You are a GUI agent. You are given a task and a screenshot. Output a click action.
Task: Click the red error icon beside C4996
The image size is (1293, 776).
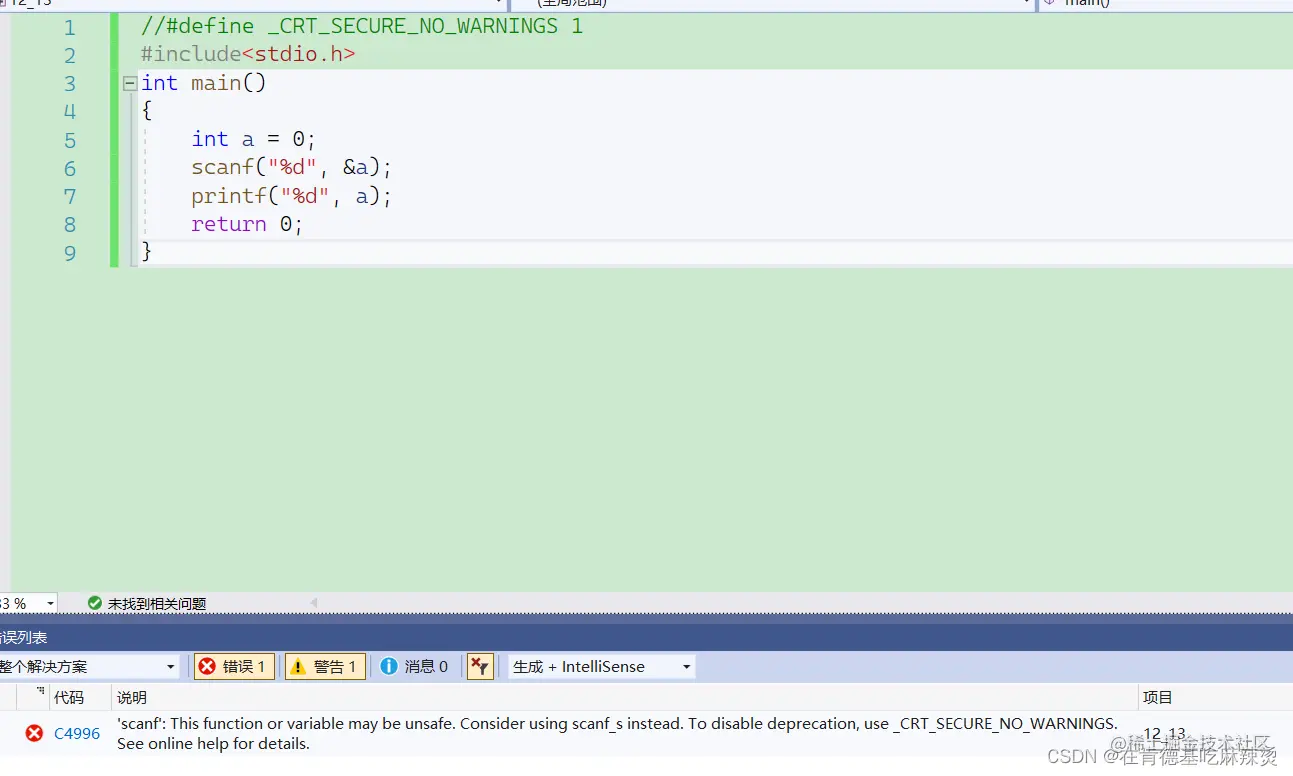click(34, 733)
